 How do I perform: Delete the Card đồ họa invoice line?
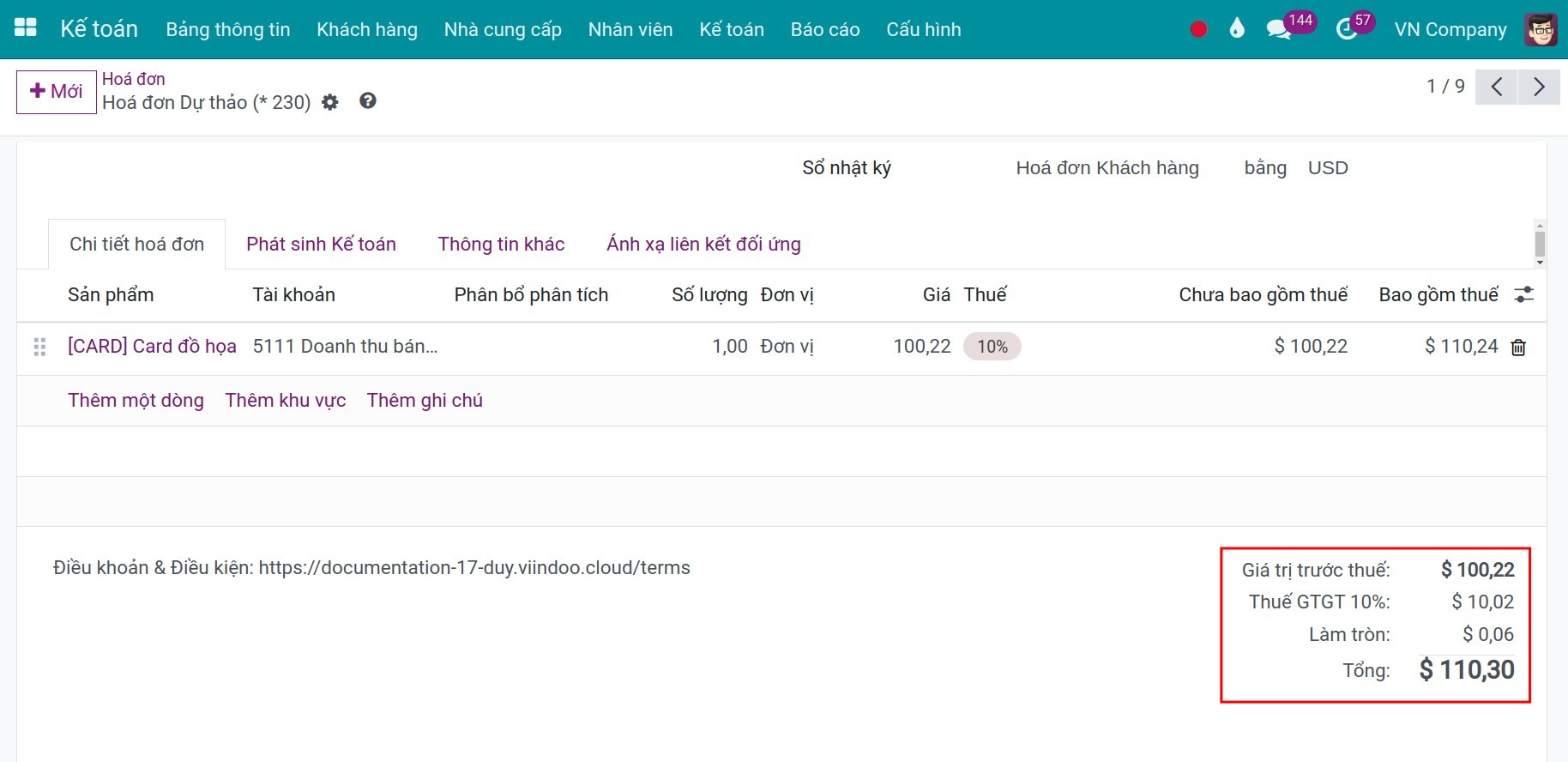[x=1518, y=348]
